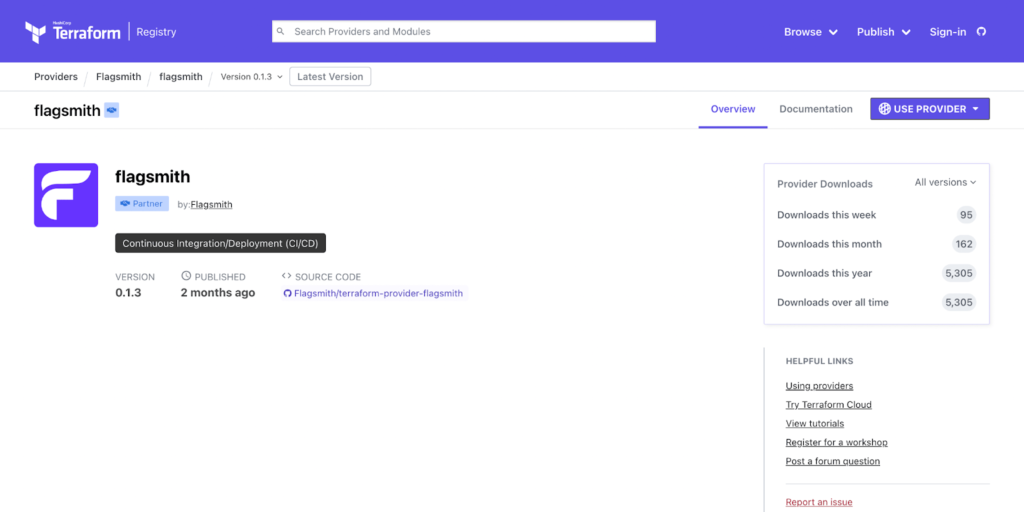
Task: Switch to the Overview tab
Action: [733, 109]
